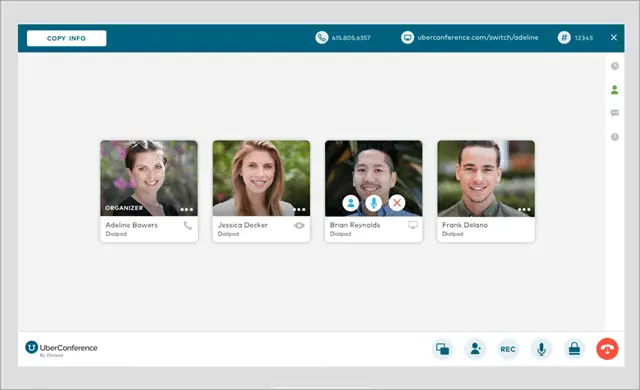Hang up with the red end call button
Screen dimensions: 640x390
coord(607,349)
